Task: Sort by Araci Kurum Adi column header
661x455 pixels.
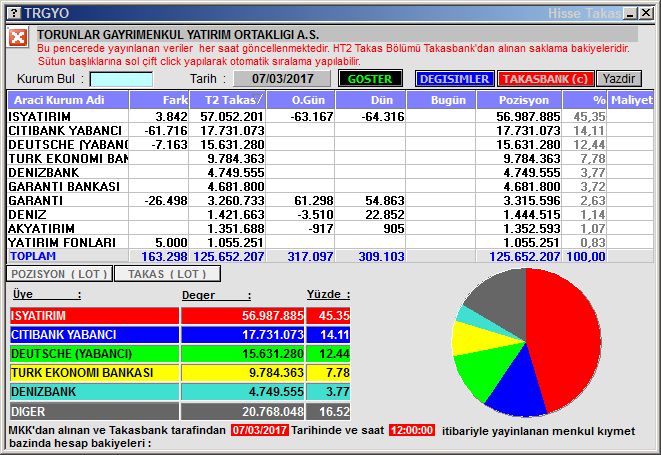Action: pos(68,100)
